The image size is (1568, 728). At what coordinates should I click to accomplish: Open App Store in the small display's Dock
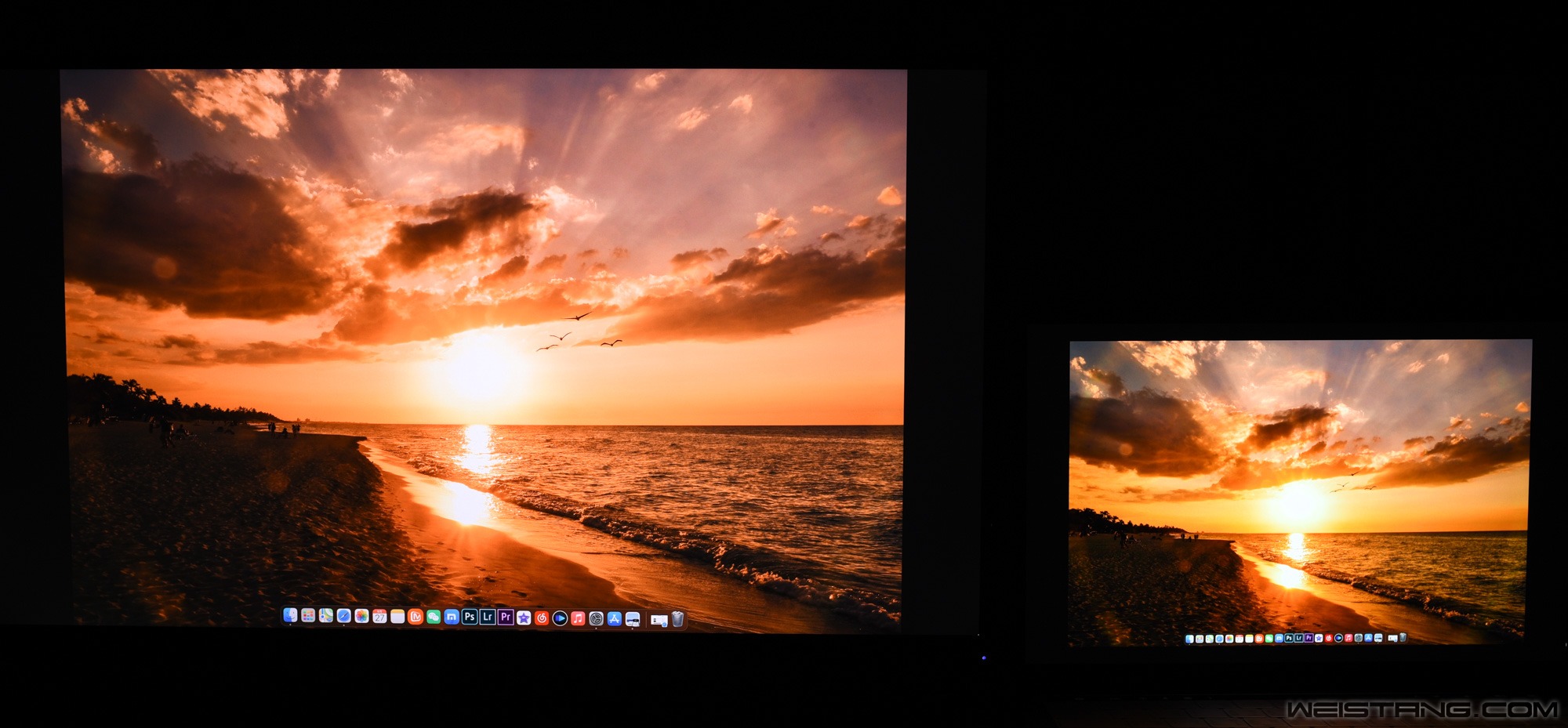(1369, 638)
